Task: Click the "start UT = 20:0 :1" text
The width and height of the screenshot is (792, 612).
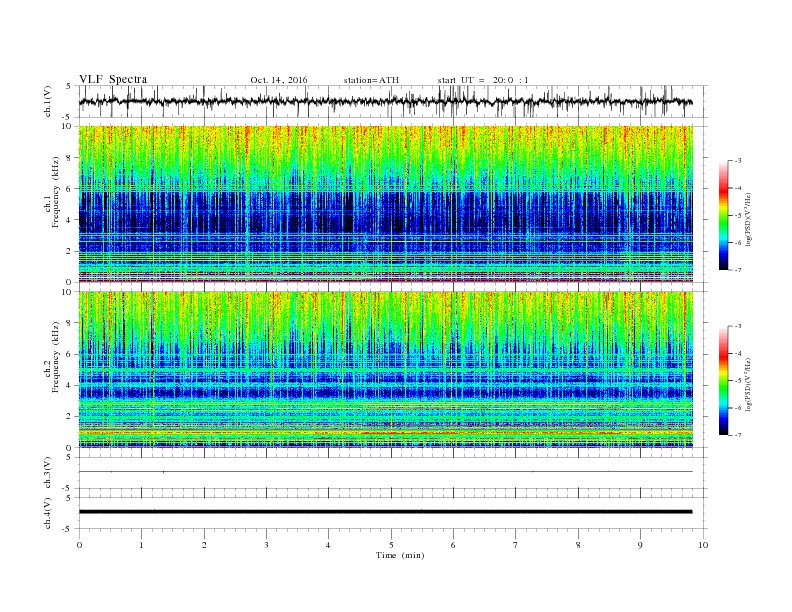Action: coord(483,80)
